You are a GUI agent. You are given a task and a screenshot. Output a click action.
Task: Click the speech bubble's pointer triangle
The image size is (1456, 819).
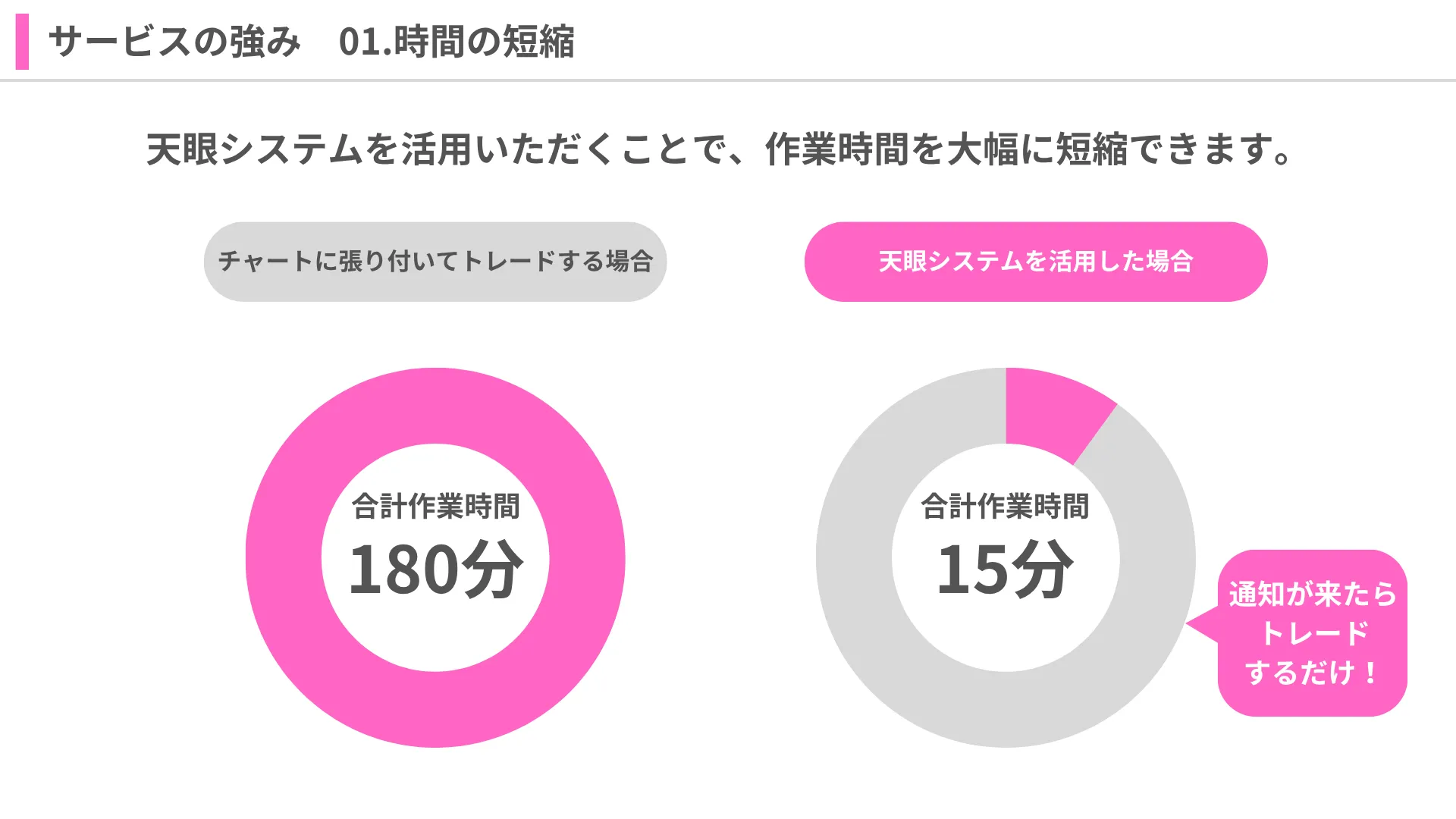[x=1203, y=625]
